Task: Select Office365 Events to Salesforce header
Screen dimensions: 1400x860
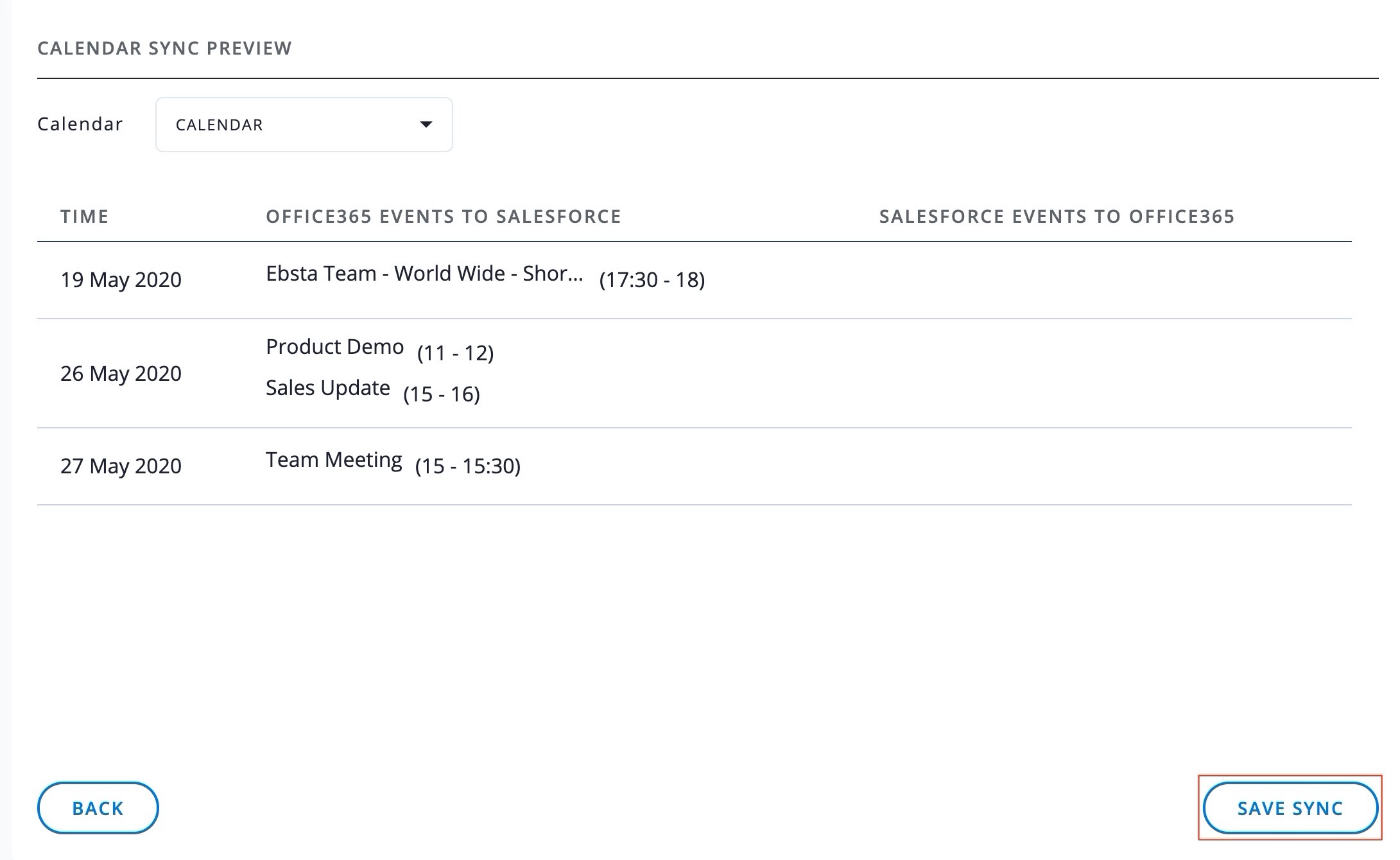Action: pos(444,216)
